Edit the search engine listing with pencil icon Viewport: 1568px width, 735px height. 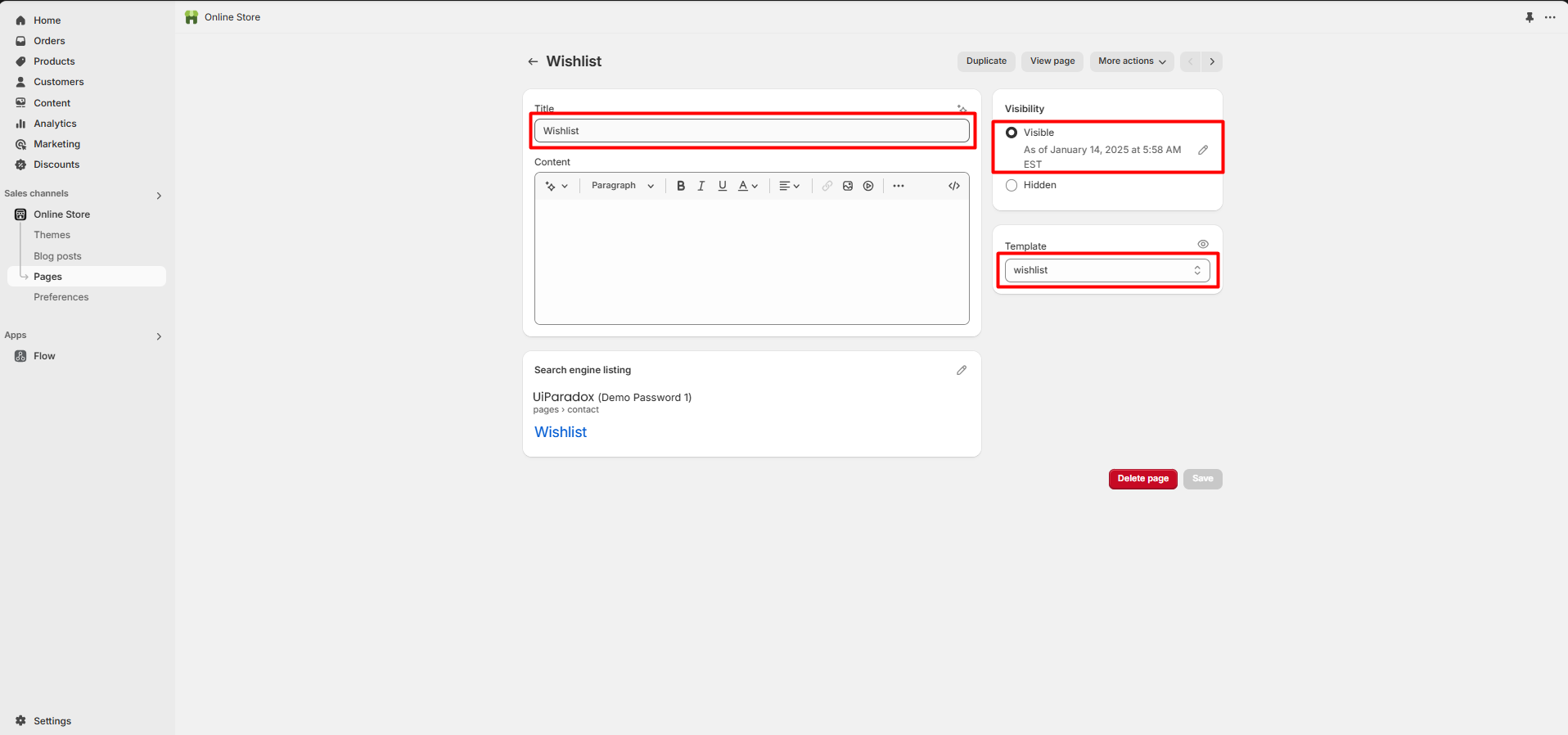[962, 370]
